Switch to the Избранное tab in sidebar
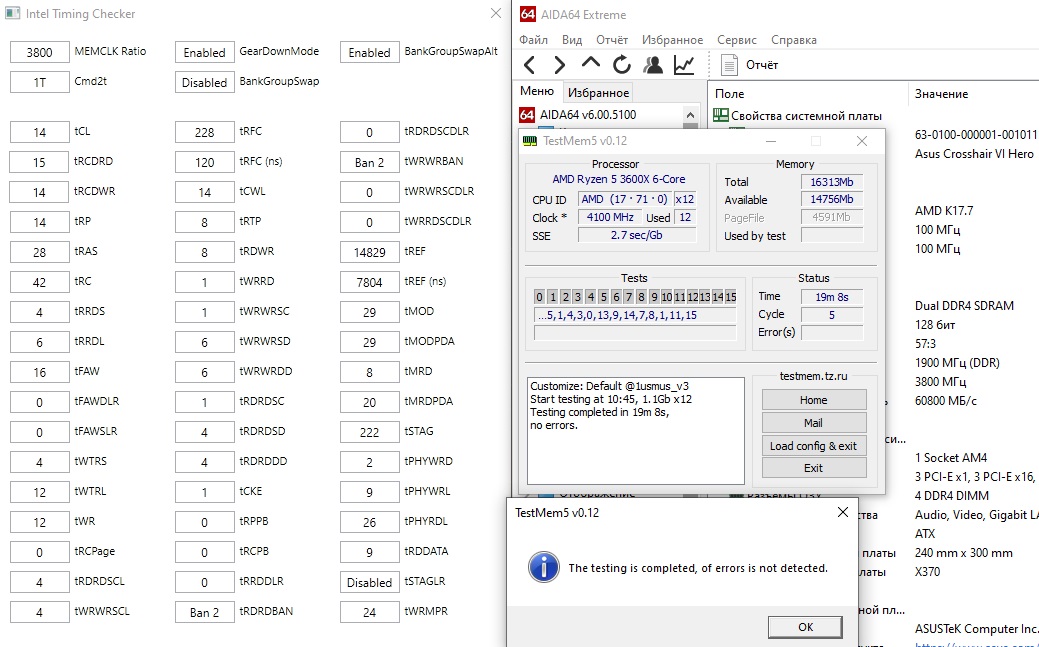 pos(598,93)
